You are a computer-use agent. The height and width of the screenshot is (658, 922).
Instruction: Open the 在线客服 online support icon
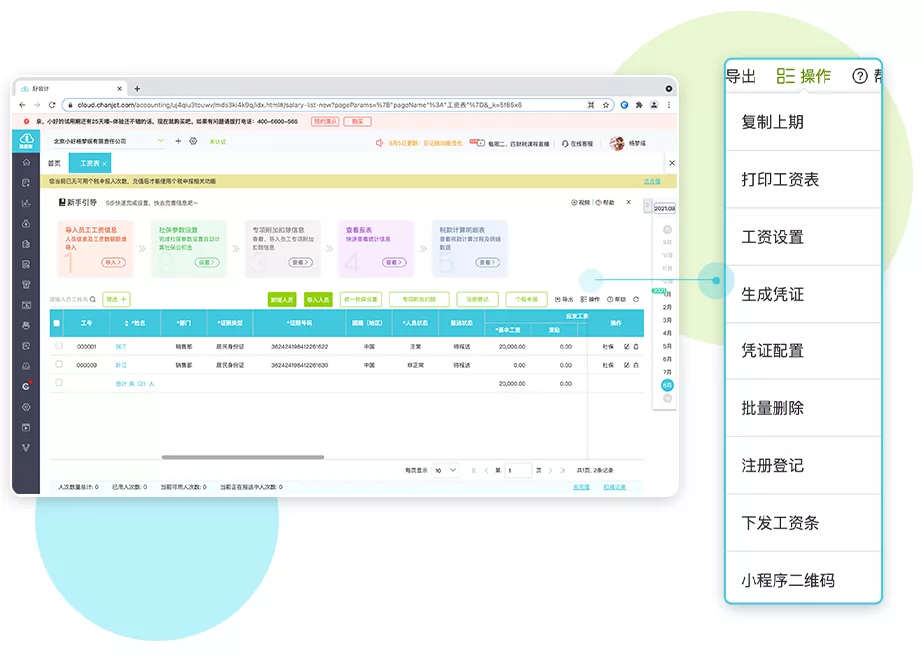(x=565, y=143)
